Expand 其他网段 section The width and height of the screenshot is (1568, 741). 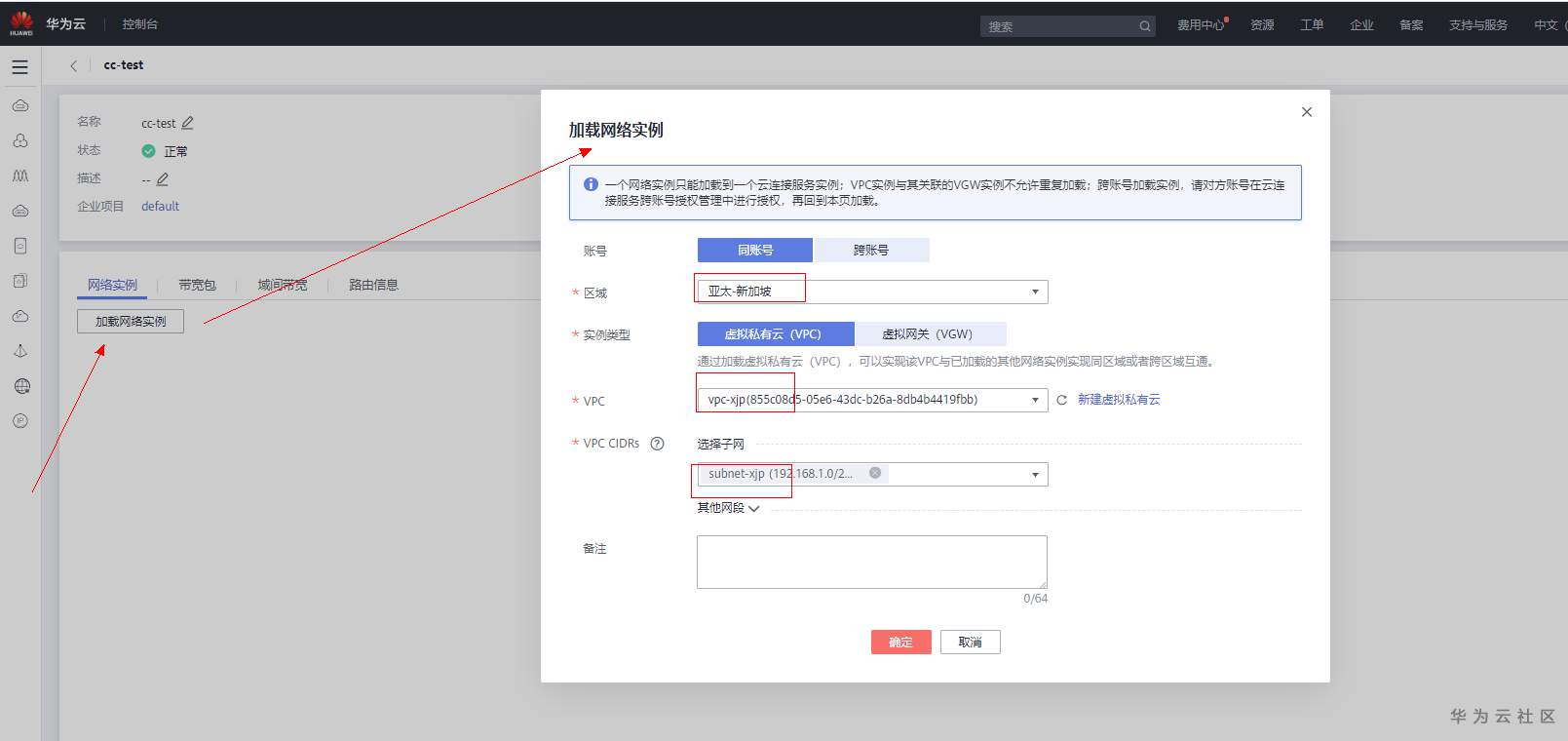(x=728, y=508)
